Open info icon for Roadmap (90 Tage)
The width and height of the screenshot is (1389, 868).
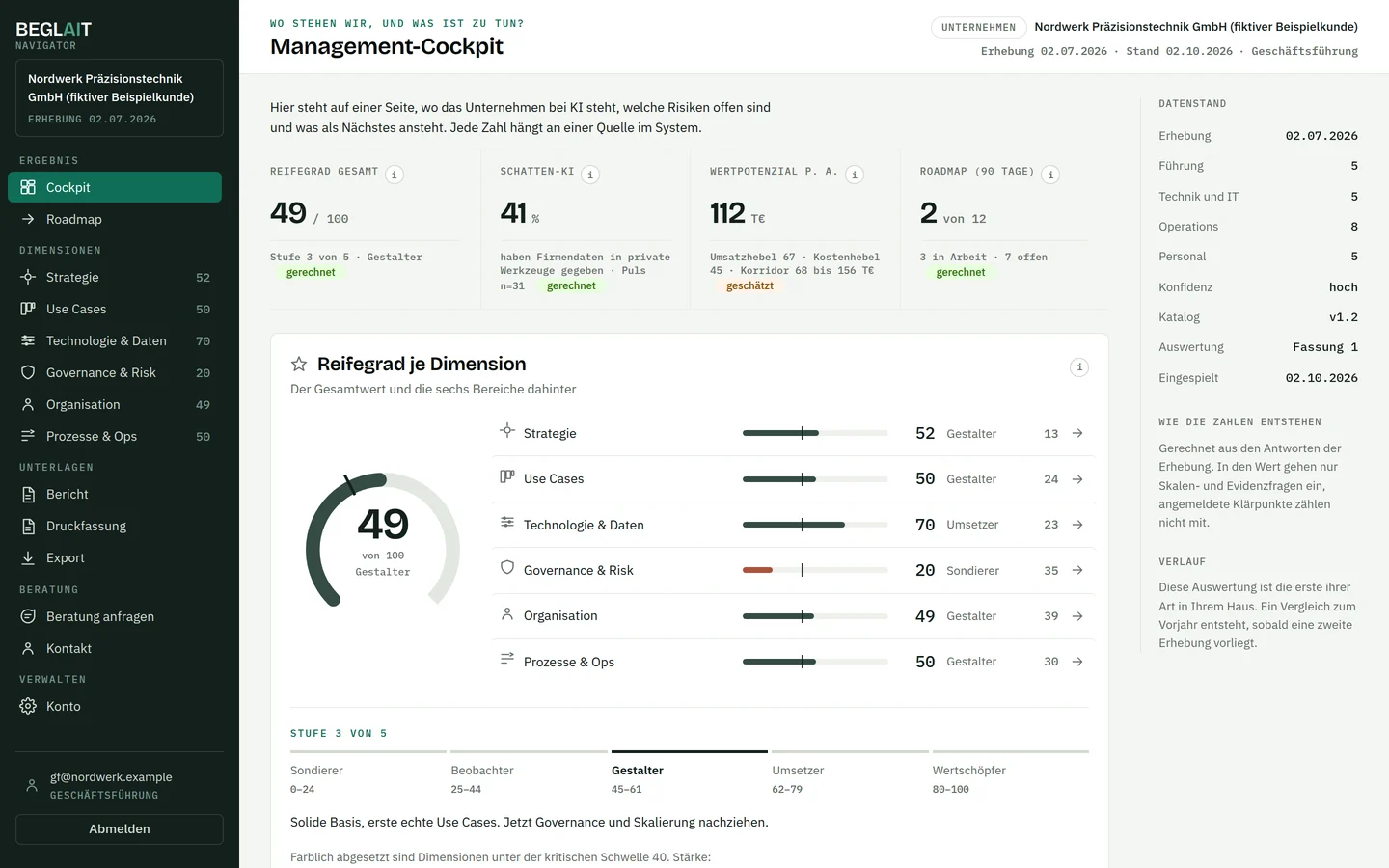pyautogui.click(x=1050, y=175)
